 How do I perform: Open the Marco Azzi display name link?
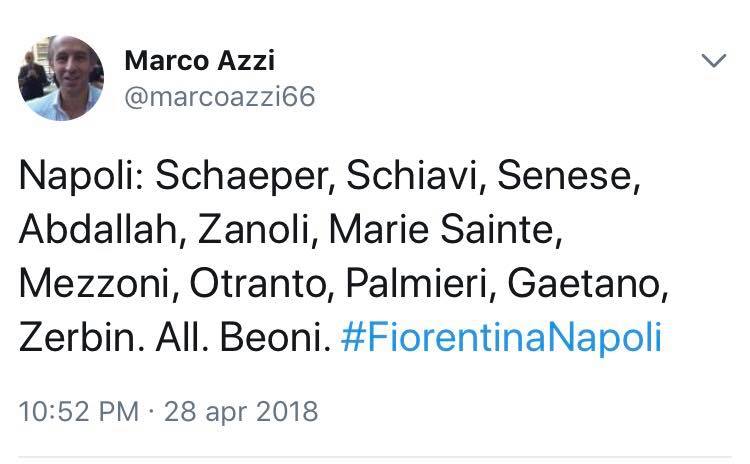197,60
